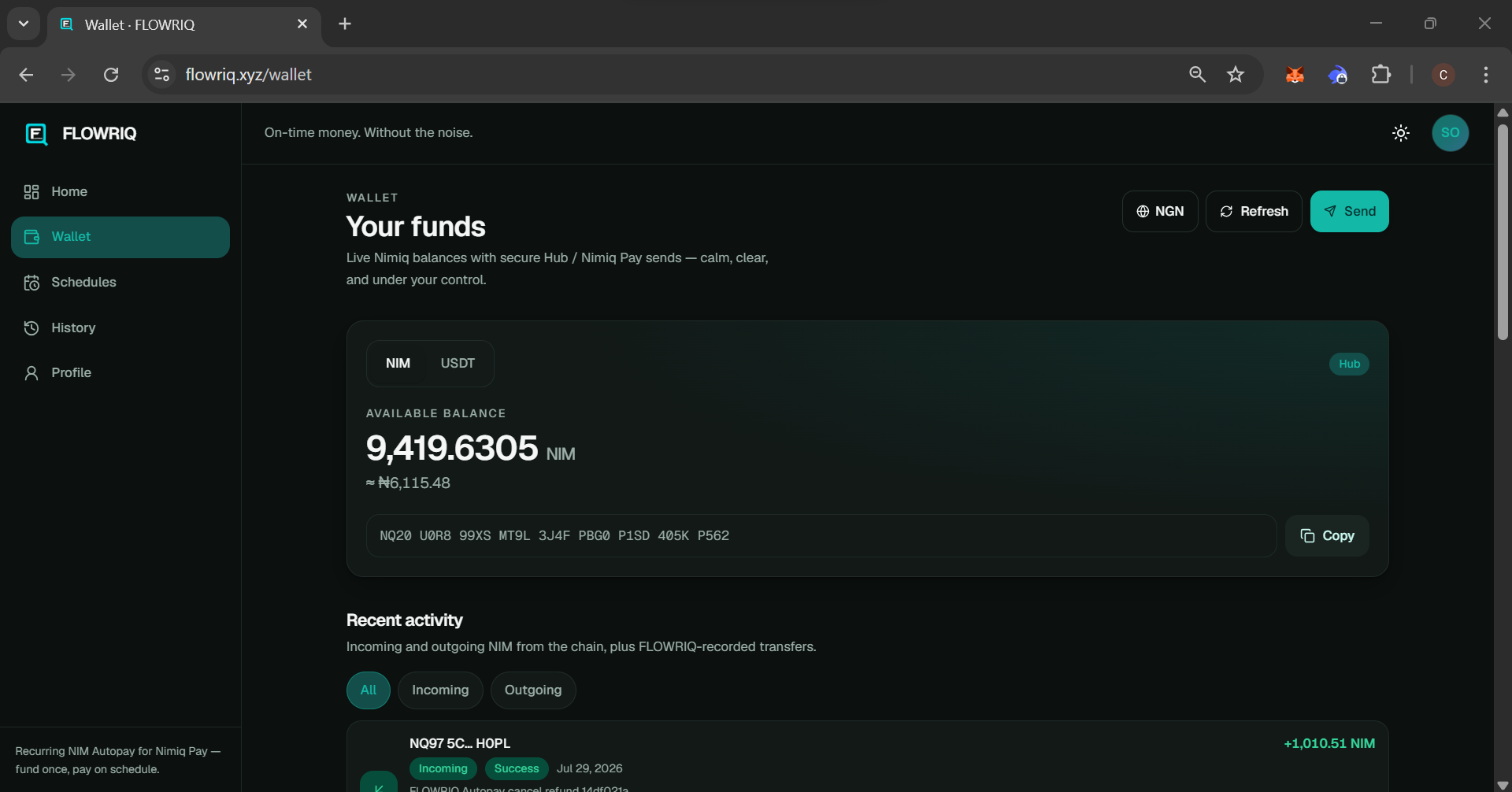This screenshot has width=1512, height=792.
Task: Click the Schedules calendar-clock icon
Action: click(31, 283)
